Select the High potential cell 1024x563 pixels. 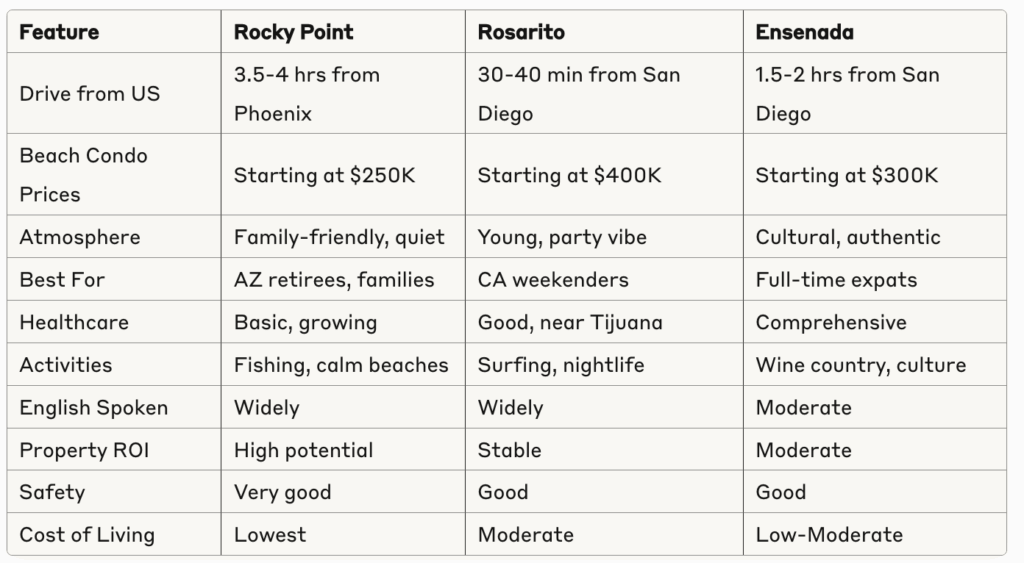[303, 450]
